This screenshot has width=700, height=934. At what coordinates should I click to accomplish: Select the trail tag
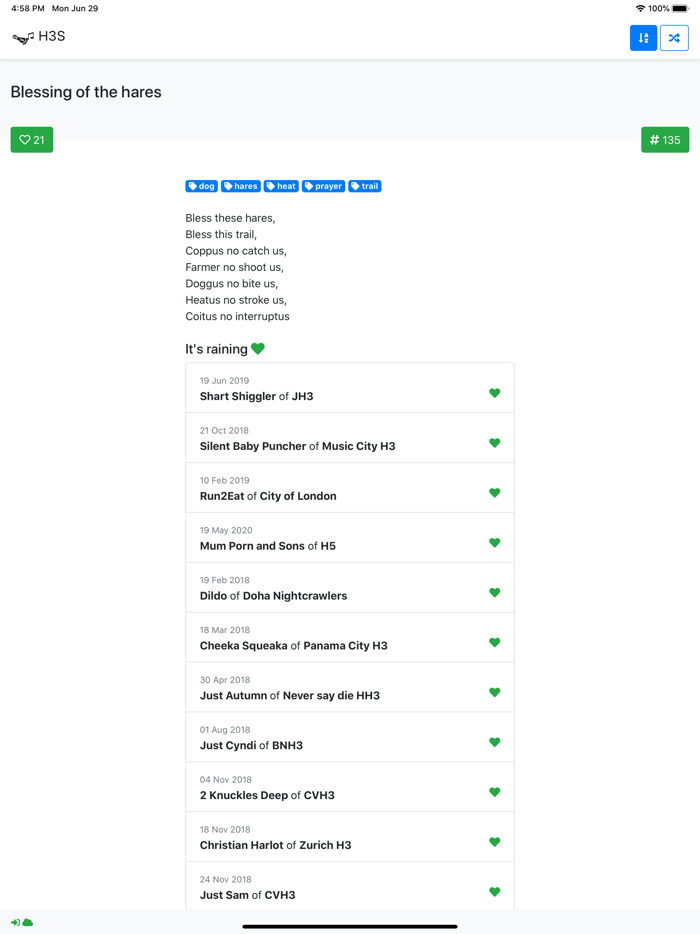coord(365,186)
